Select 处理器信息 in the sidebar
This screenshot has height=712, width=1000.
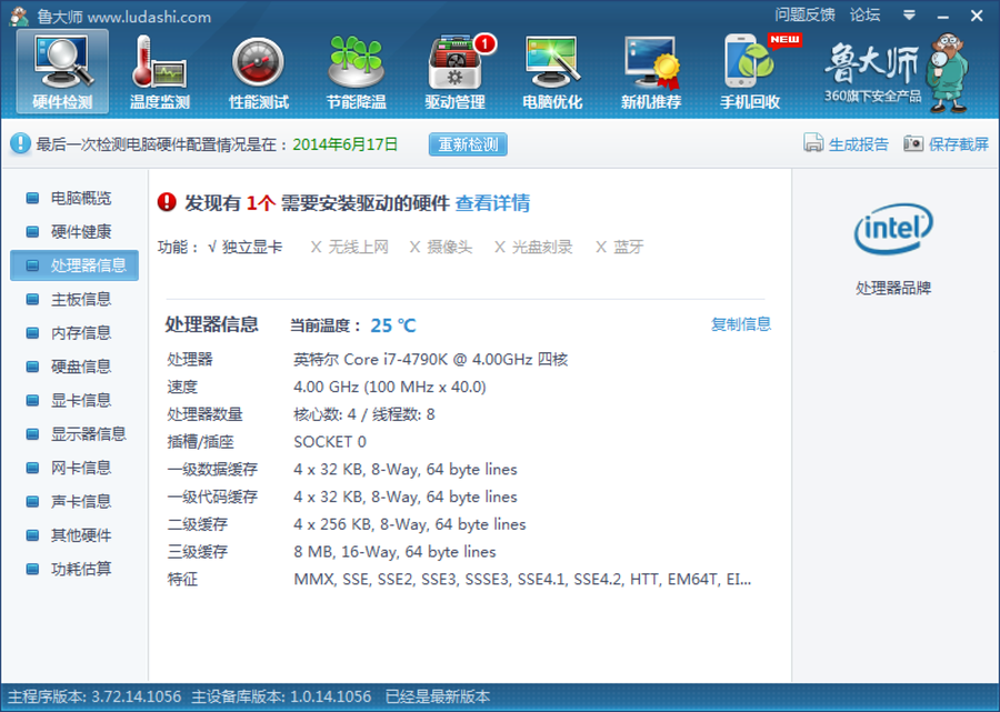(75, 265)
